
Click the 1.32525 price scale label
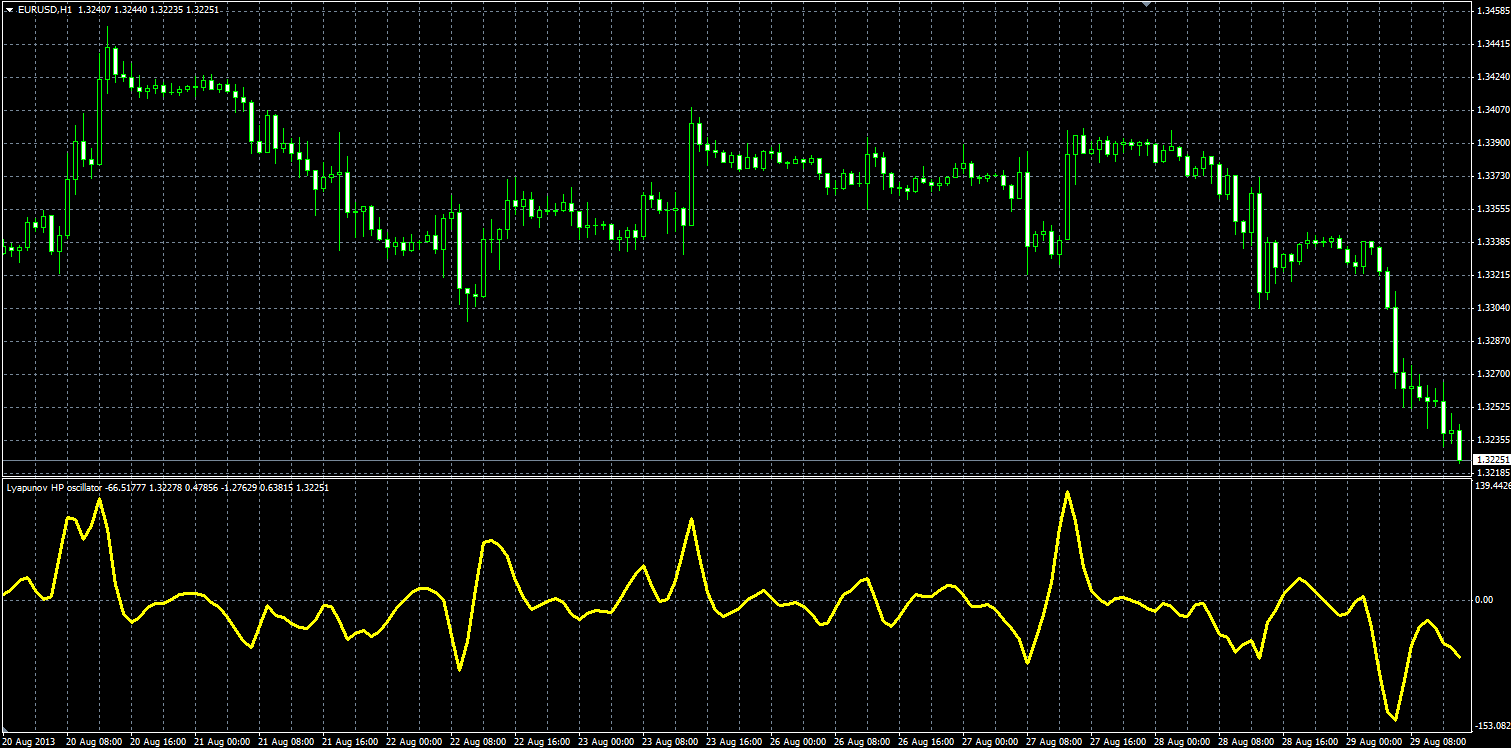pos(1492,407)
